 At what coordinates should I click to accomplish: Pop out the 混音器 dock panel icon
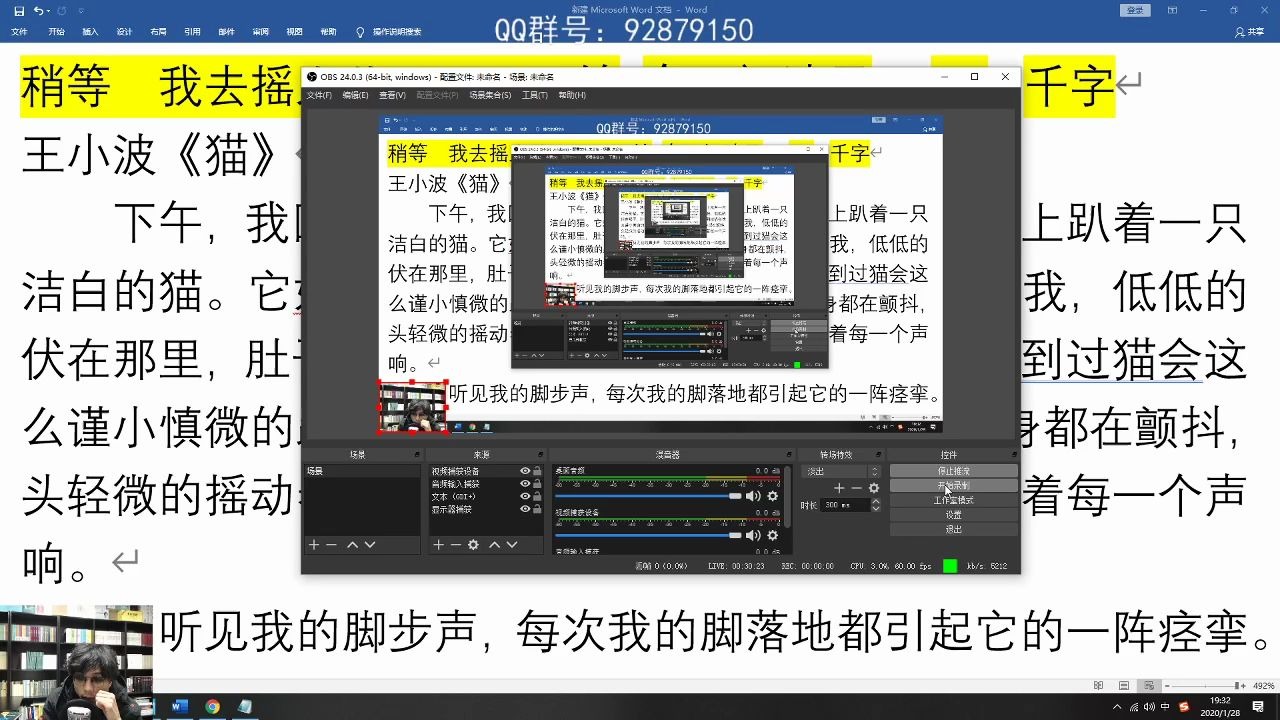click(x=789, y=455)
